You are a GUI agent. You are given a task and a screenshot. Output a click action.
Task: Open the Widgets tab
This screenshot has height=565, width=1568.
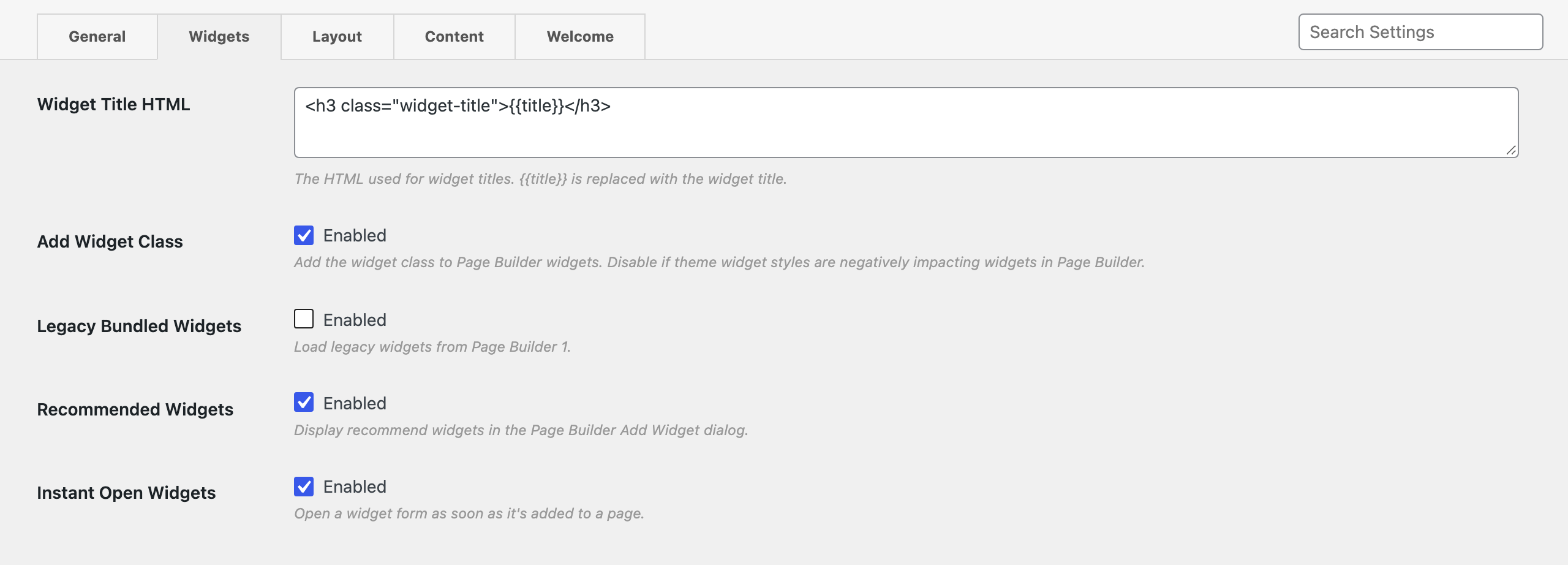pos(219,37)
